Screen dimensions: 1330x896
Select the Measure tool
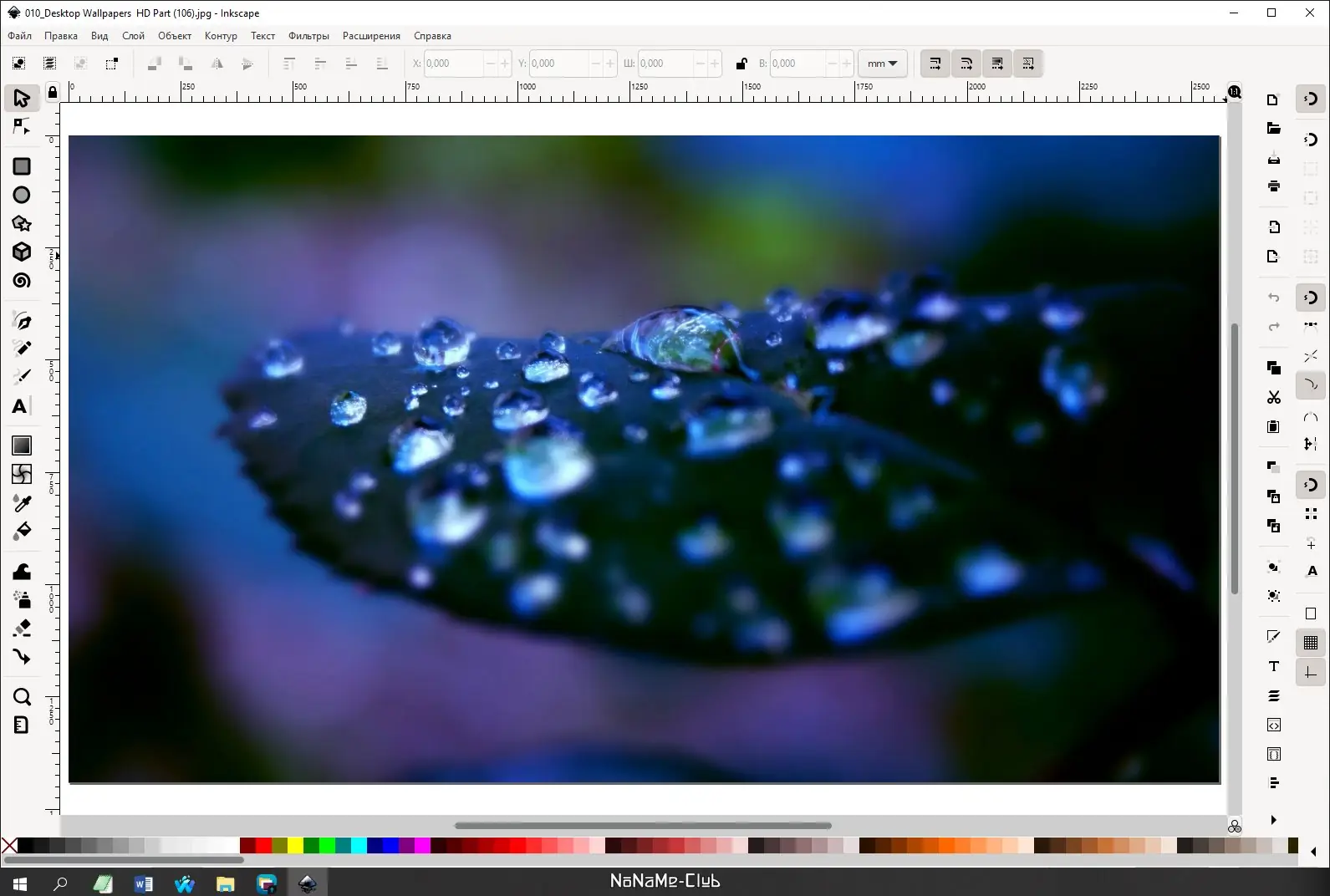(x=22, y=725)
